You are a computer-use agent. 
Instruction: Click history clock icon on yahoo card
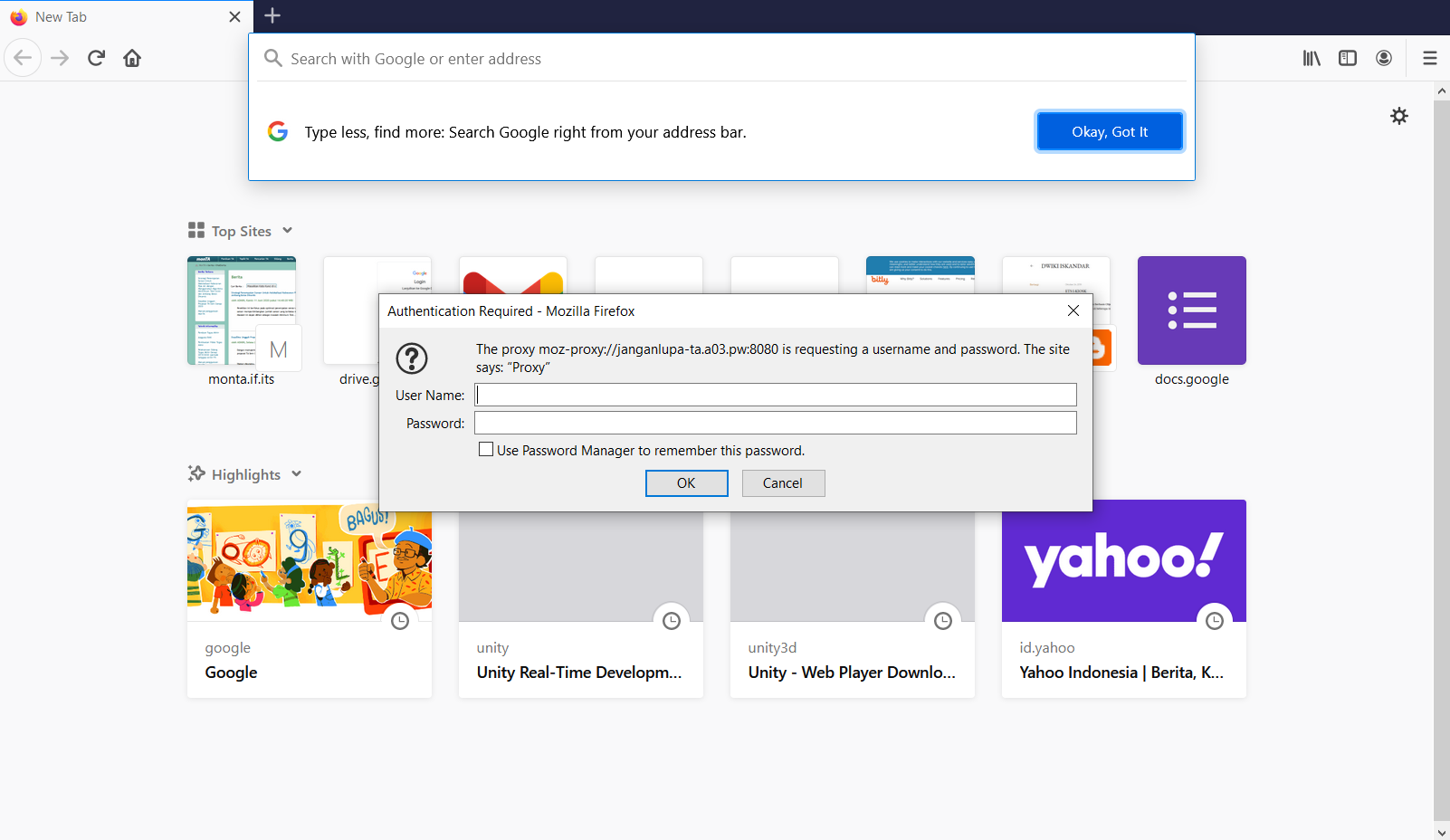[1215, 621]
